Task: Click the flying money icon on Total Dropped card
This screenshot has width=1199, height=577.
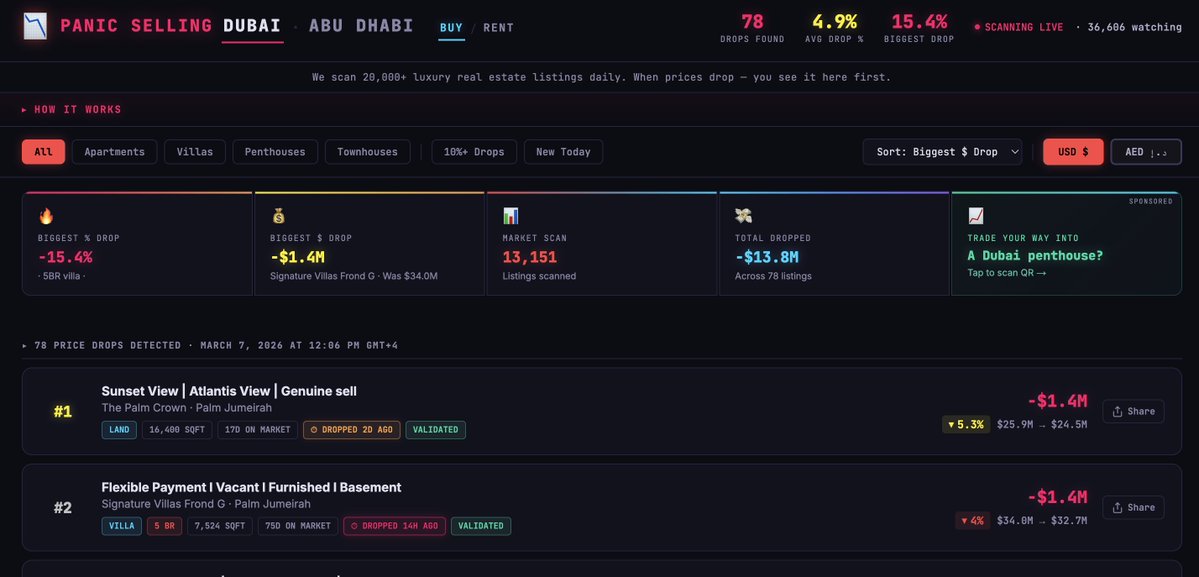Action: 742,216
